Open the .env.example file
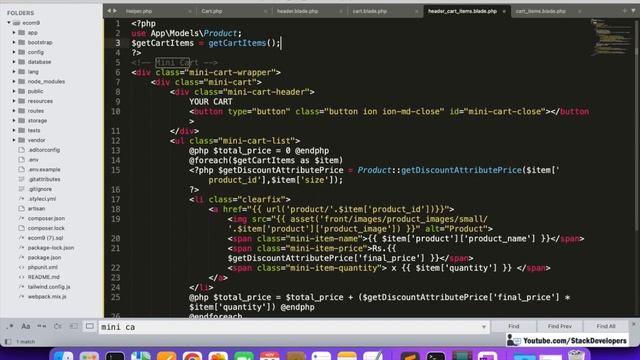This screenshot has width=640, height=360. (44, 169)
